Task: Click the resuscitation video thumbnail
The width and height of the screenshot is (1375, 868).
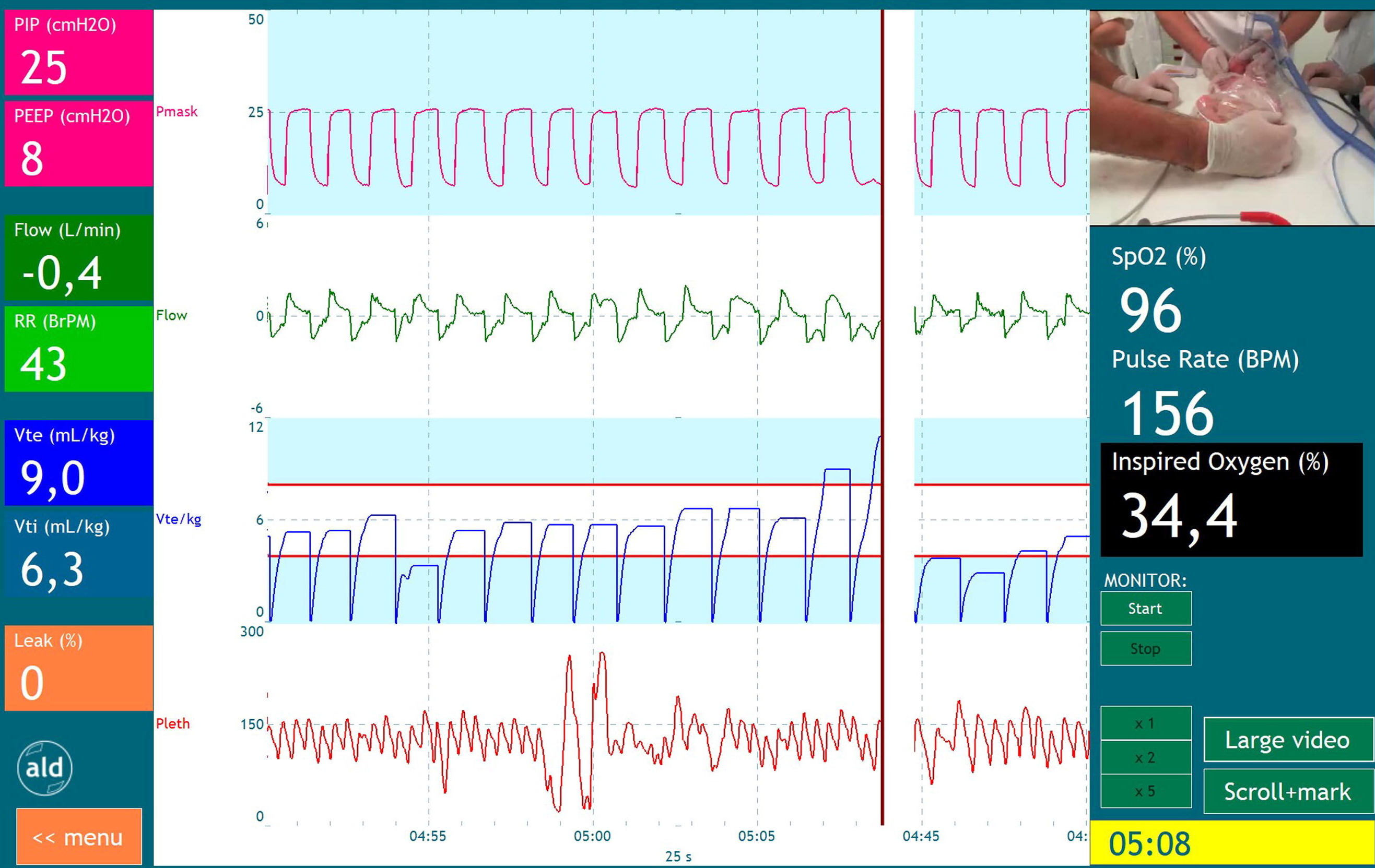Action: pyautogui.click(x=1232, y=117)
